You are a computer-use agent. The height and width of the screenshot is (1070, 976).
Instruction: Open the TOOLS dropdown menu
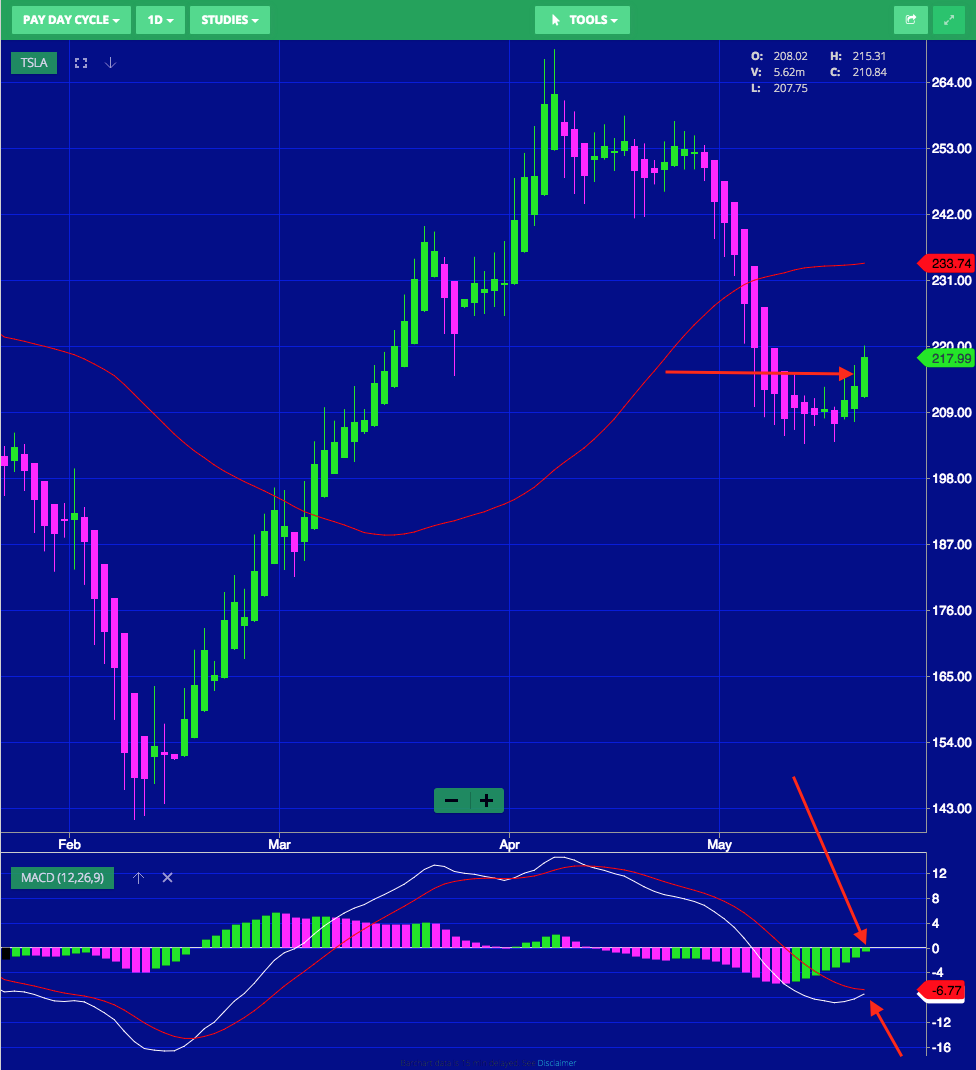(x=582, y=20)
